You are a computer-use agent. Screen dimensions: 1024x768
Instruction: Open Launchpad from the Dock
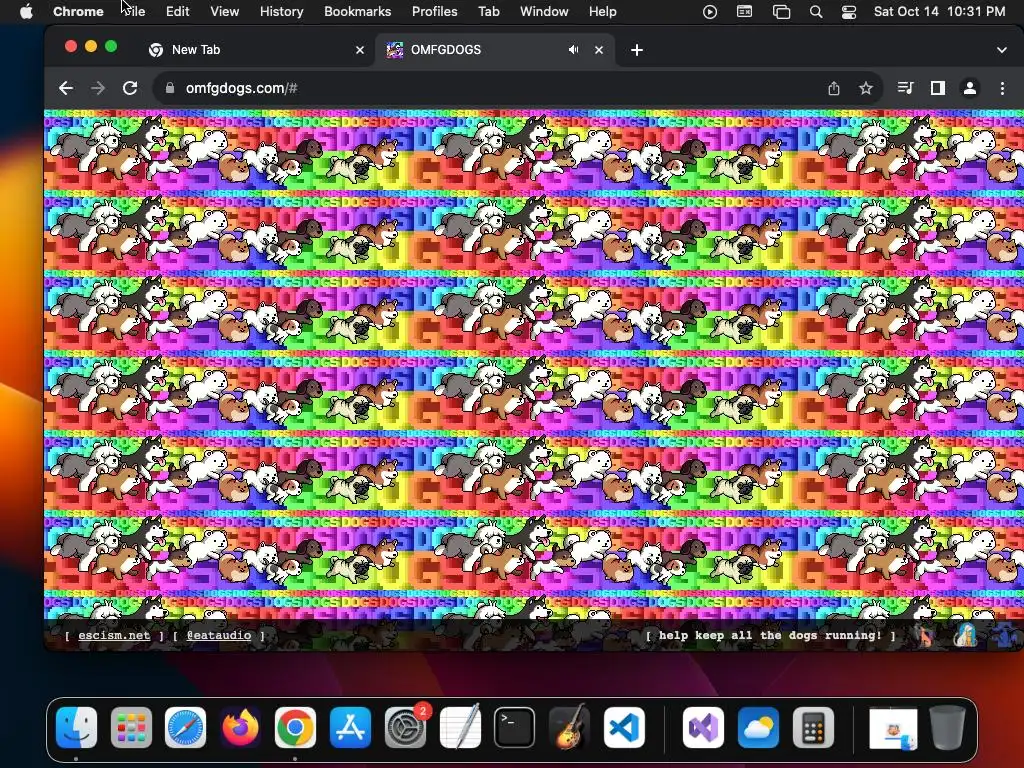point(131,728)
